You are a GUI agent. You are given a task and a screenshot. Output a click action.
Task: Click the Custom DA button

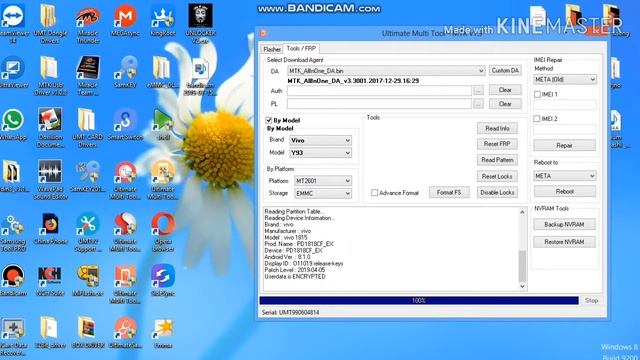click(505, 71)
